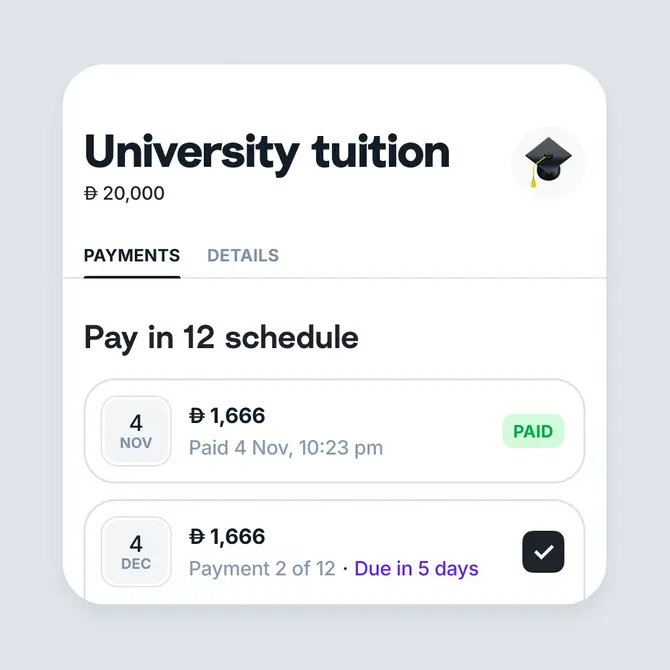Click the currency symbol in November amount
The image size is (670, 670).
pyautogui.click(x=197, y=416)
